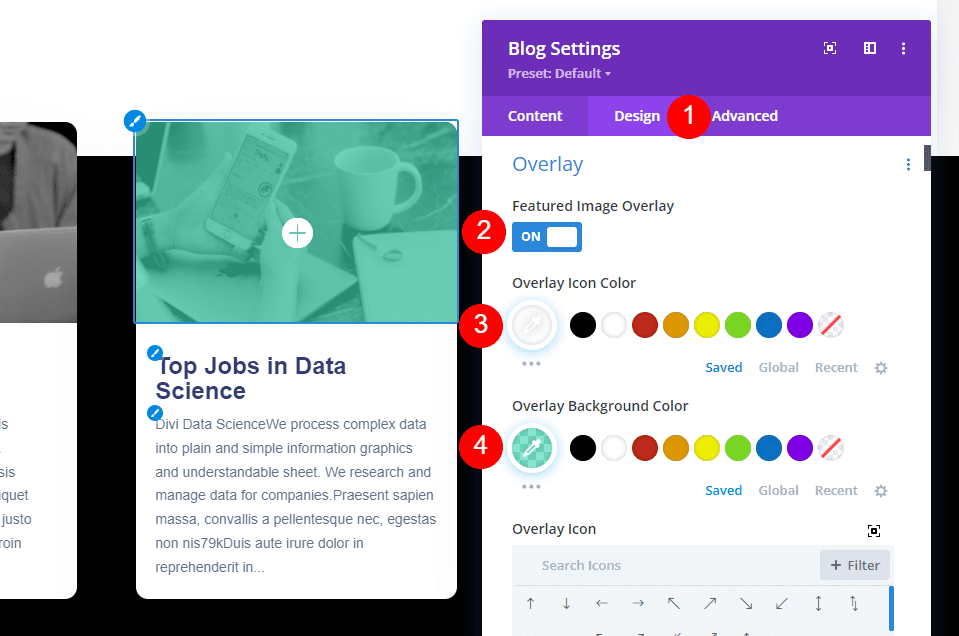Screen dimensions: 959x636
Task: Turn off the Featured Image Overlay toggle
Action: [546, 236]
